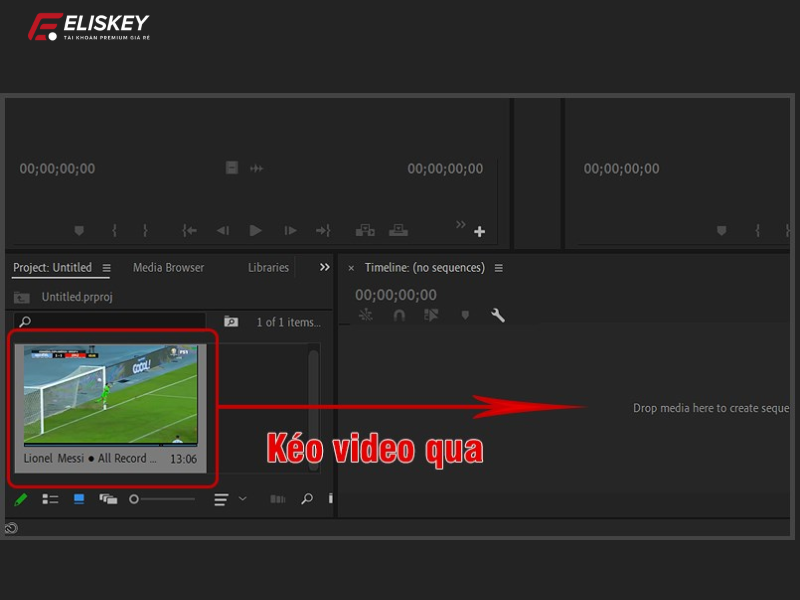Switch to the Media Browser tab
800x600 pixels.
(168, 267)
